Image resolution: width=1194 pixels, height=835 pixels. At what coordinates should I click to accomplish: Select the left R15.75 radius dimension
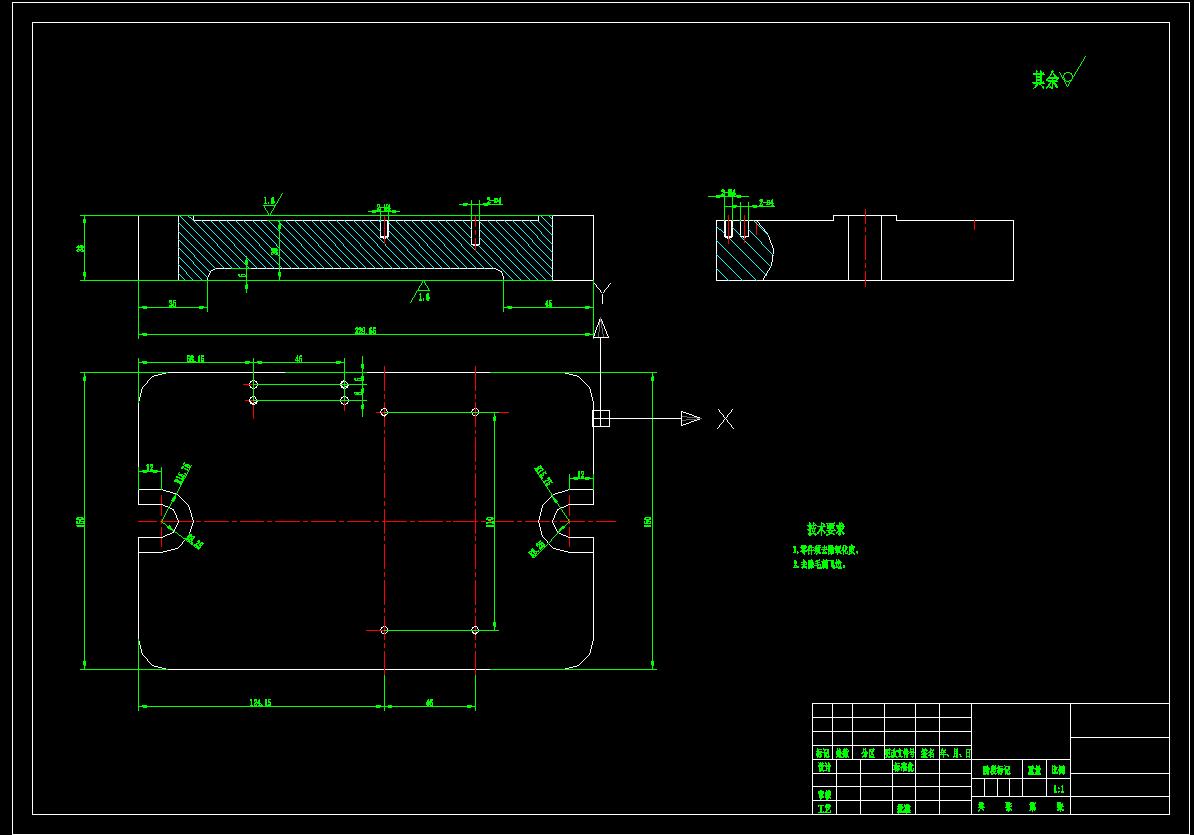[183, 473]
